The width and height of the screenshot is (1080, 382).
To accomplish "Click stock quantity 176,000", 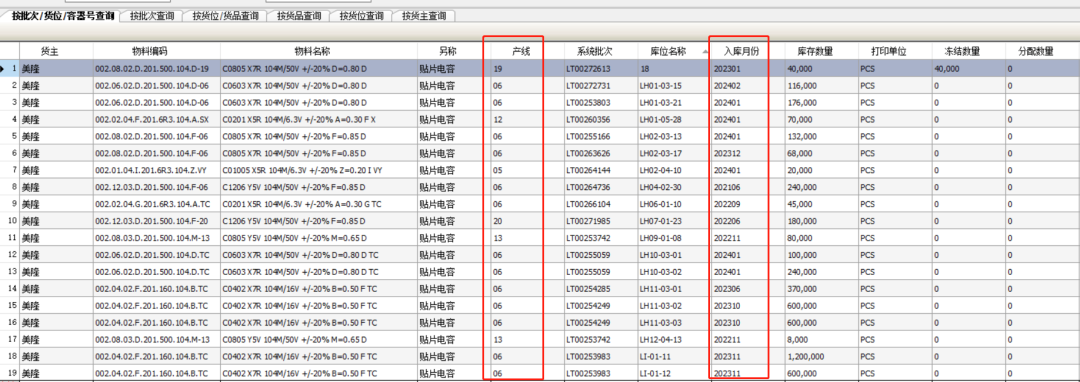I will tap(802, 103).
